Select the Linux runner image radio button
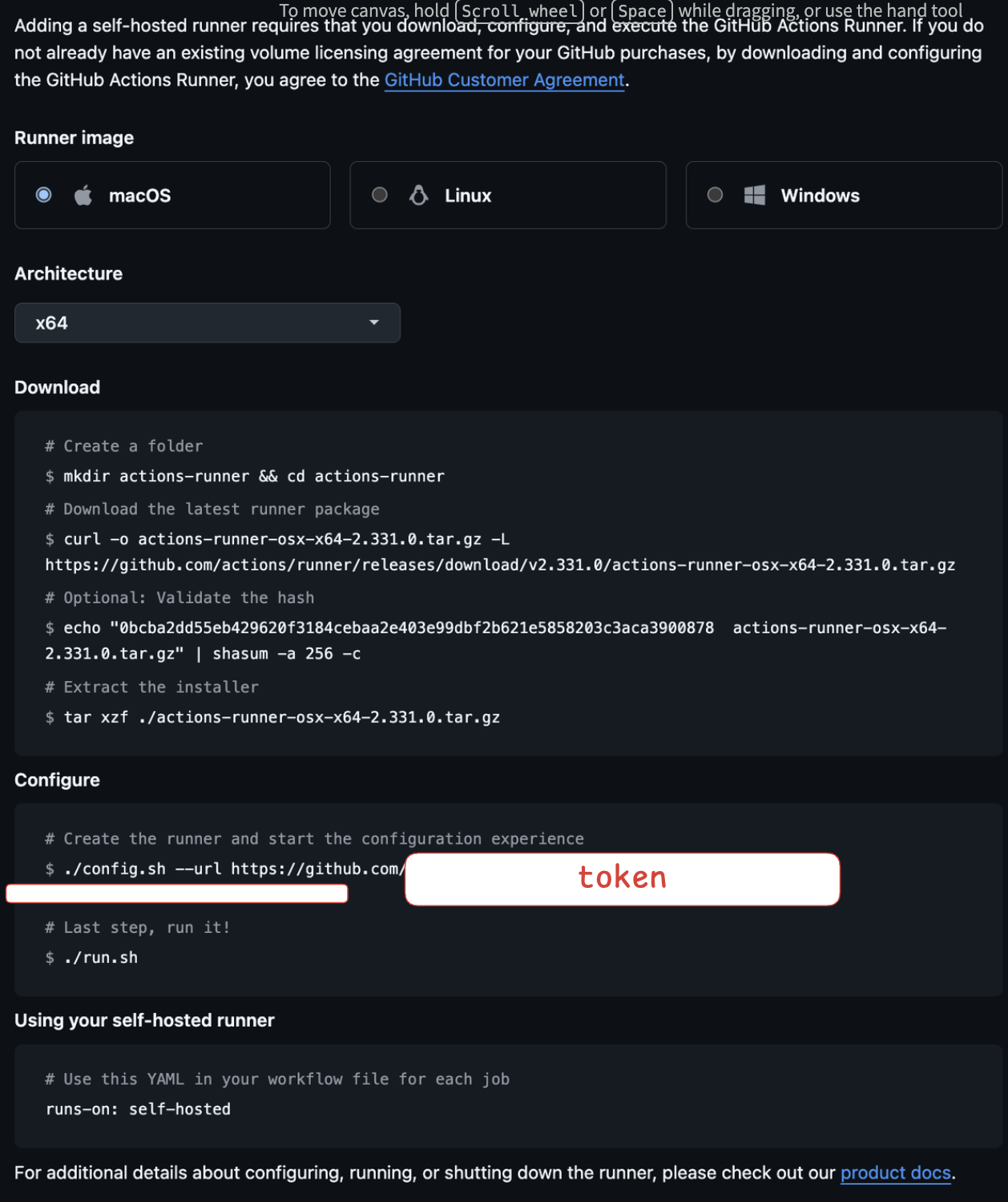1008x1202 pixels. pos(380,195)
